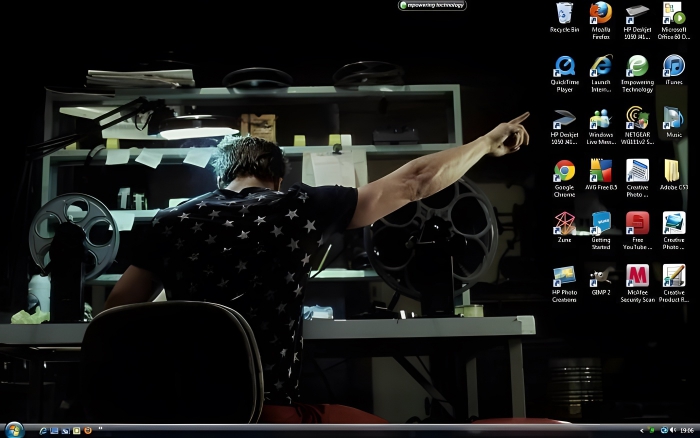This screenshot has width=700, height=438.
Task: Open the Recycle Bin desktop icon
Action: click(x=564, y=14)
